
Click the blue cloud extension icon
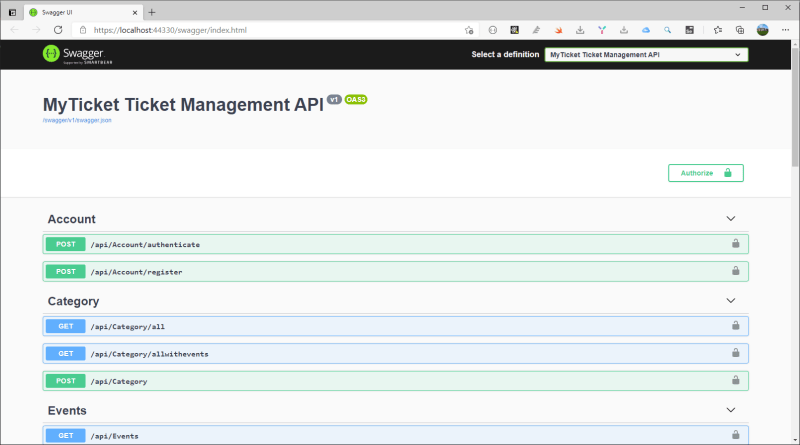point(646,30)
